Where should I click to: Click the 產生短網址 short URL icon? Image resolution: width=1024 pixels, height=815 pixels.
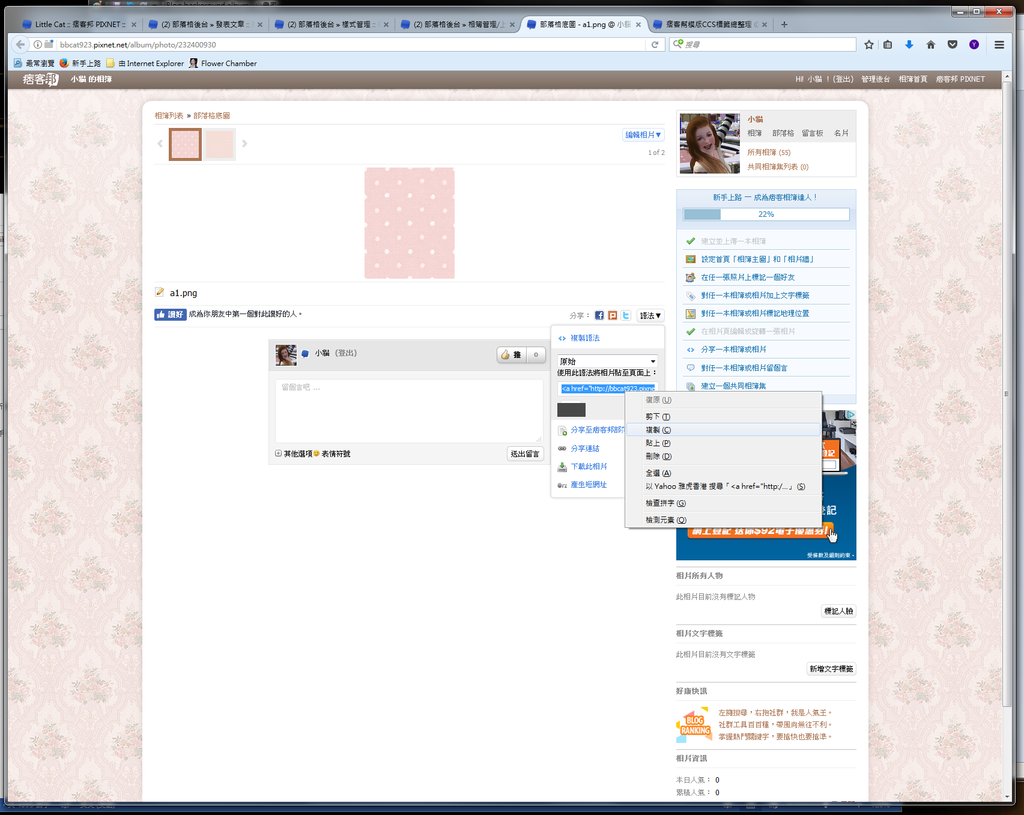563,485
